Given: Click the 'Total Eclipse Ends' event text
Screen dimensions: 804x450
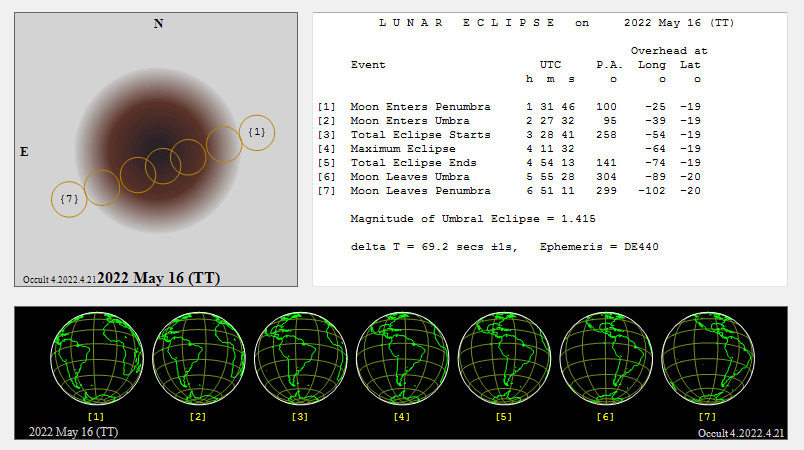Looking at the screenshot, I should coord(413,162).
